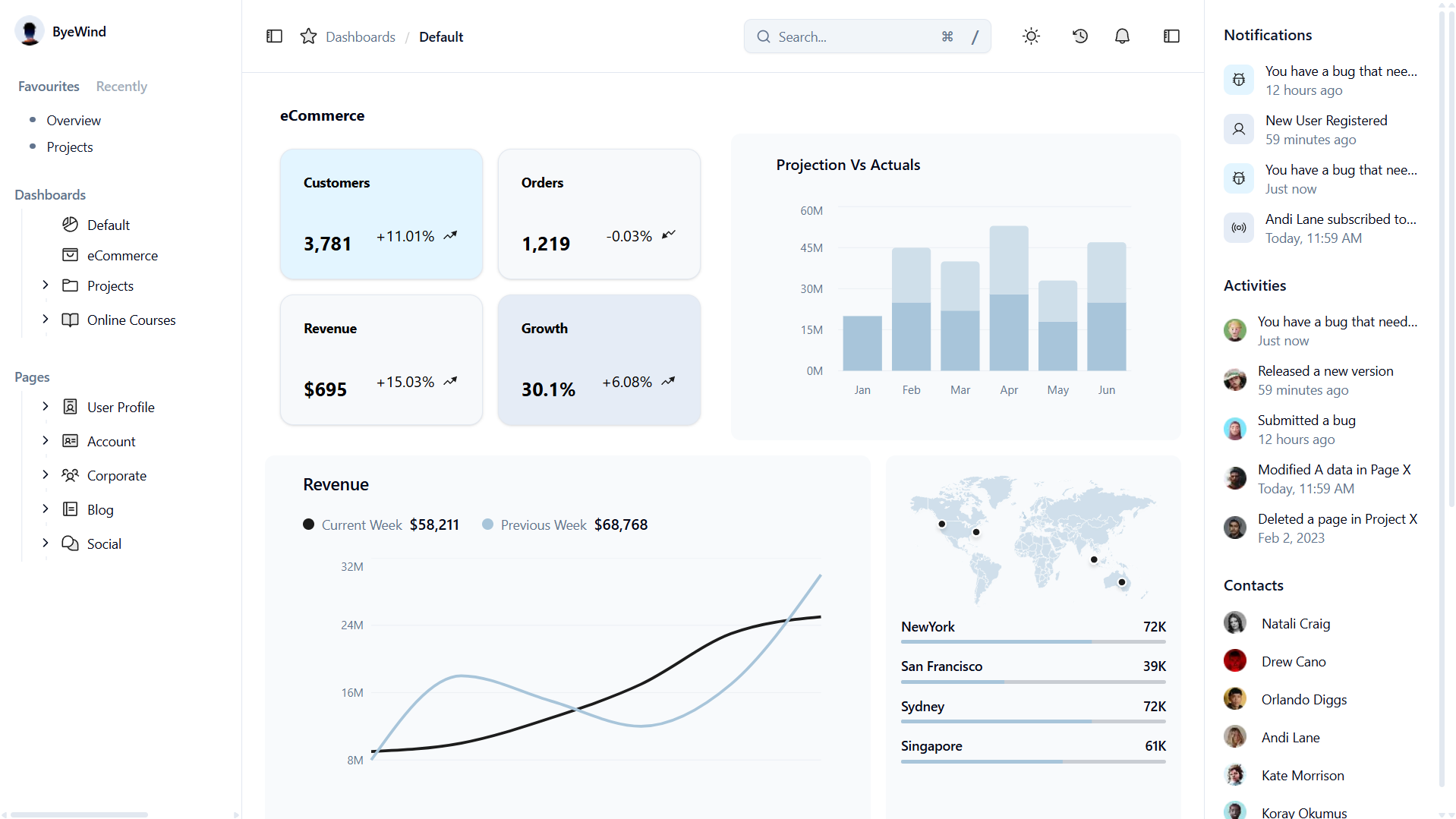Click the Current Week legend dot

308,524
